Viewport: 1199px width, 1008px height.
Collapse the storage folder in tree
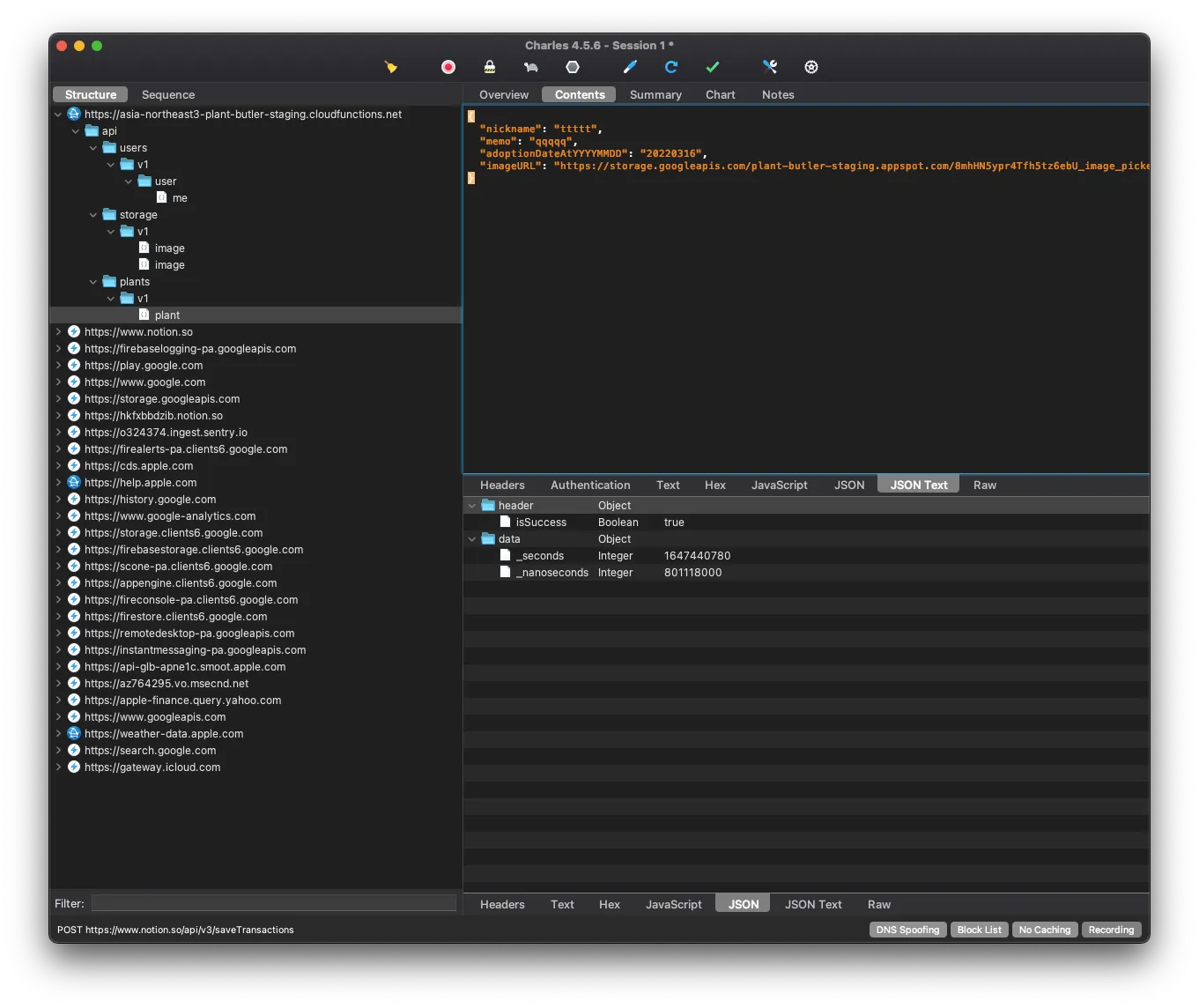coord(93,215)
